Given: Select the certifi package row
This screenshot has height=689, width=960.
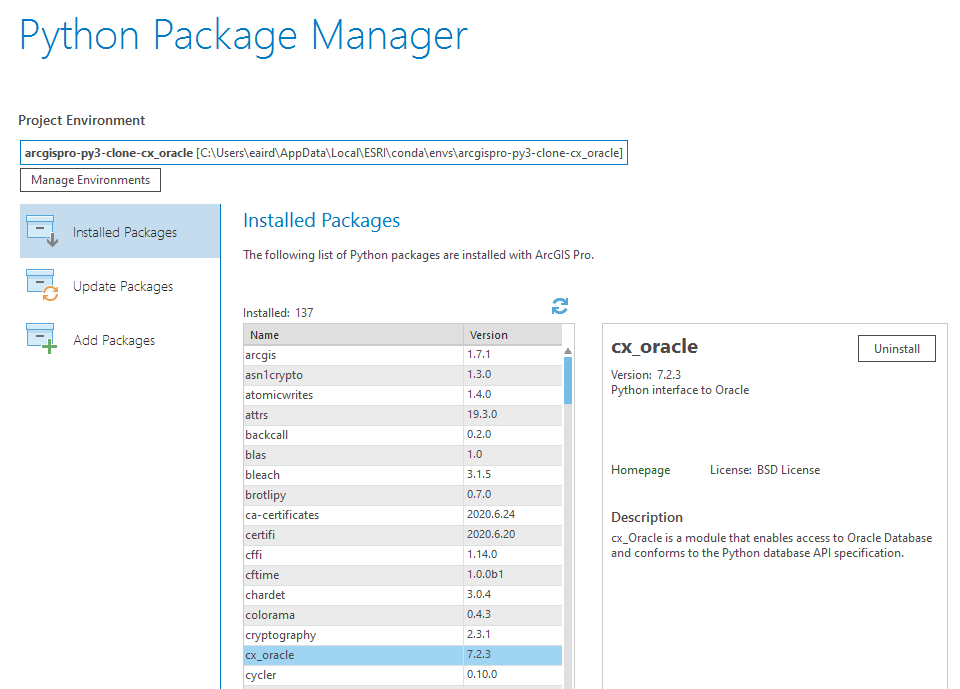Looking at the screenshot, I should click(x=402, y=535).
